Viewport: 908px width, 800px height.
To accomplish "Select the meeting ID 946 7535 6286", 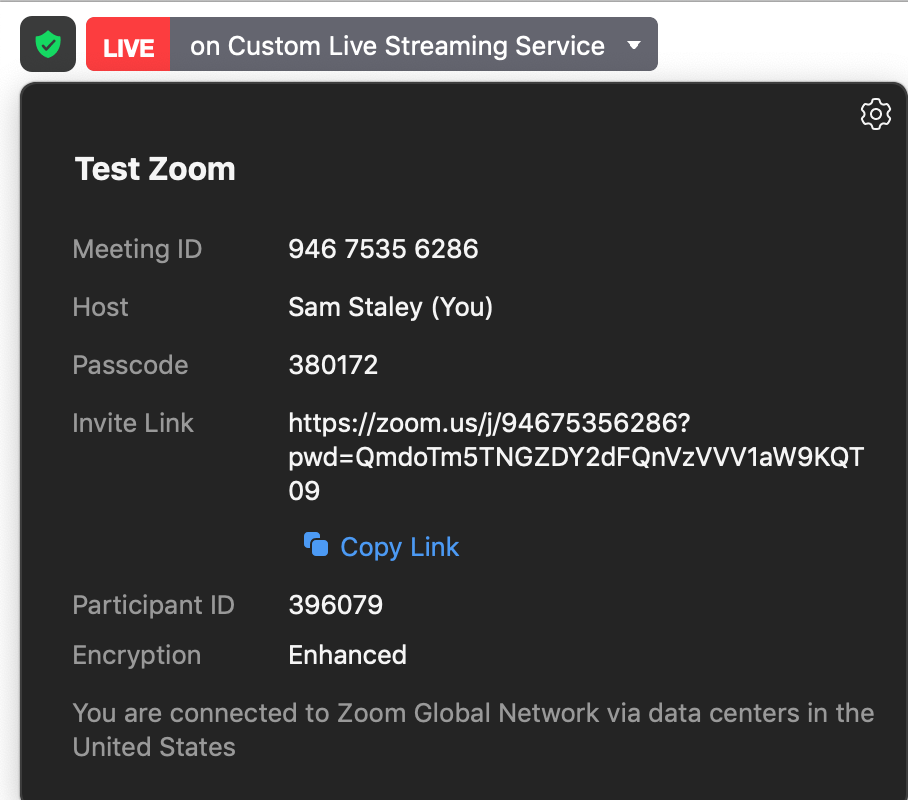I will point(383,249).
